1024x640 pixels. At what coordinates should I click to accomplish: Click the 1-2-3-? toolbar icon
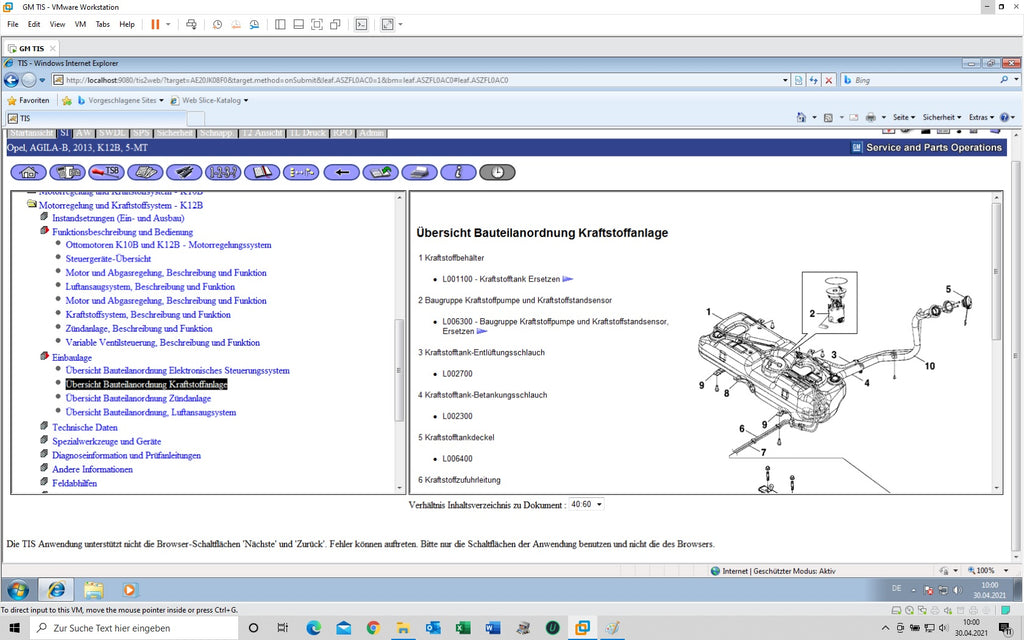pos(223,172)
